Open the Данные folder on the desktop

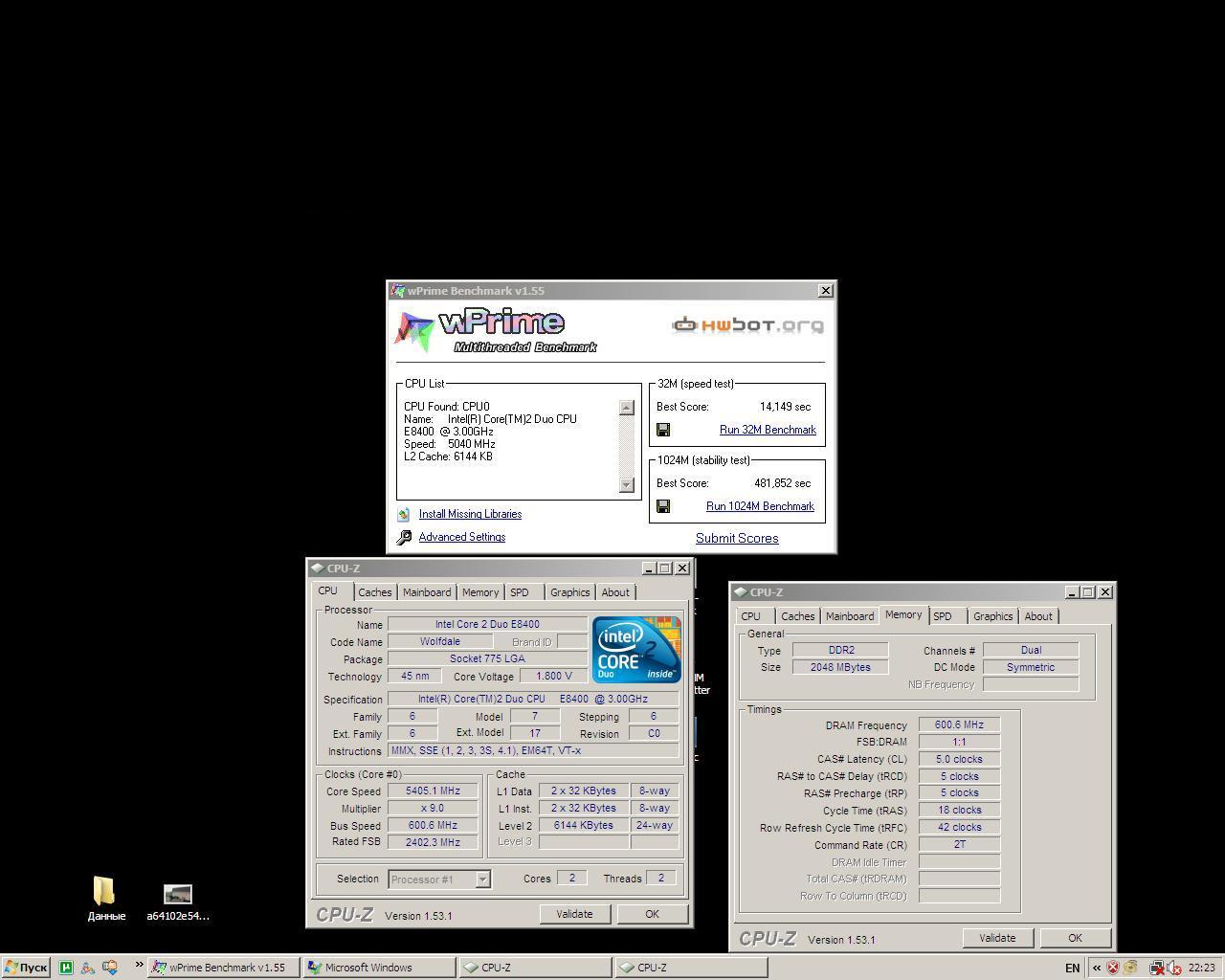tap(105, 899)
